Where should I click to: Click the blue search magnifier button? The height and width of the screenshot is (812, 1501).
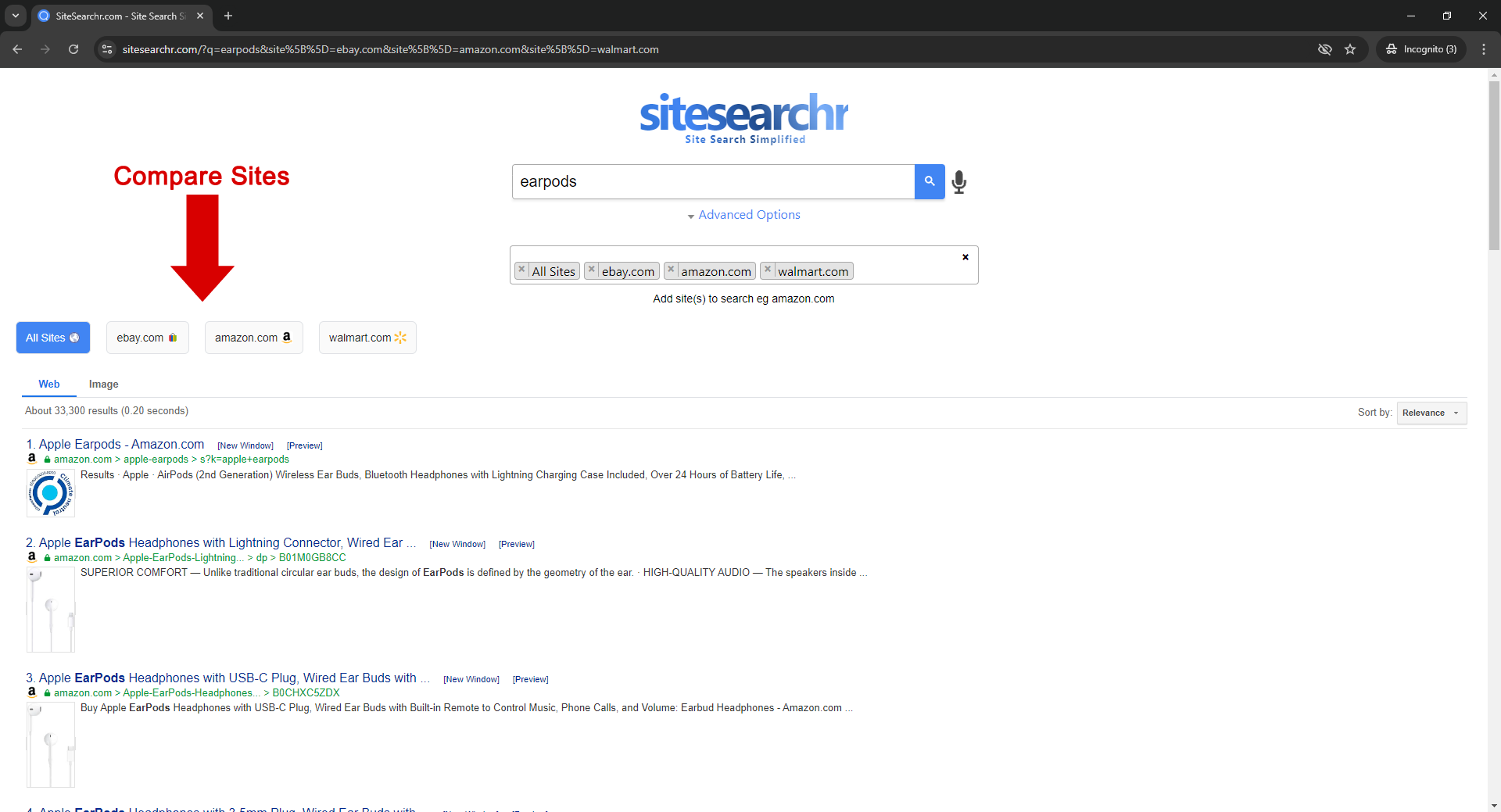coord(930,181)
